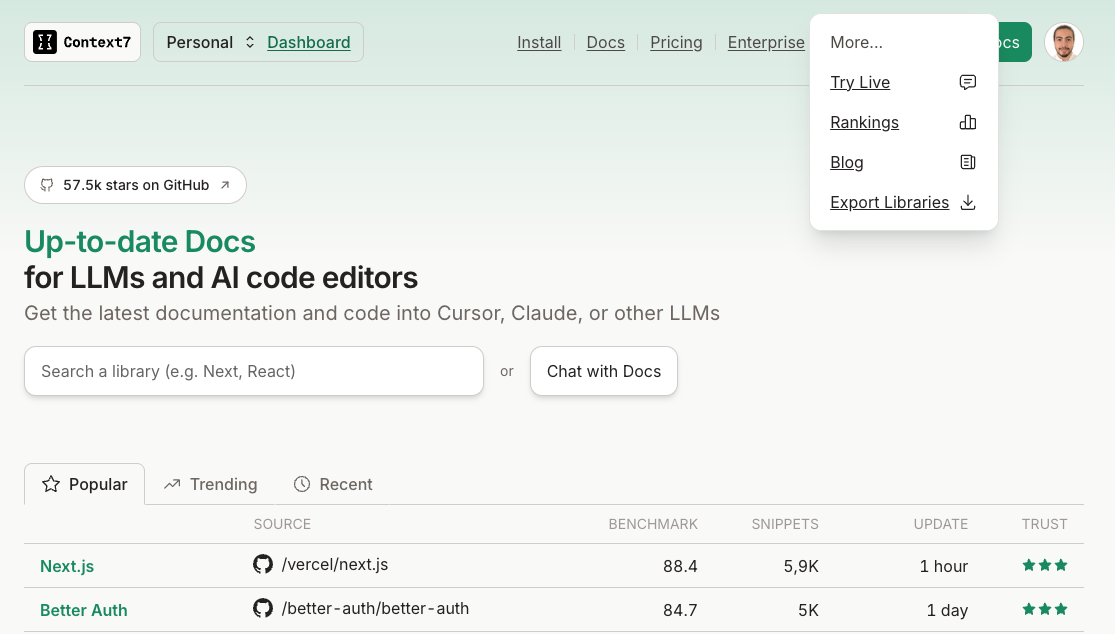Click the 1 day update value

click(947, 611)
